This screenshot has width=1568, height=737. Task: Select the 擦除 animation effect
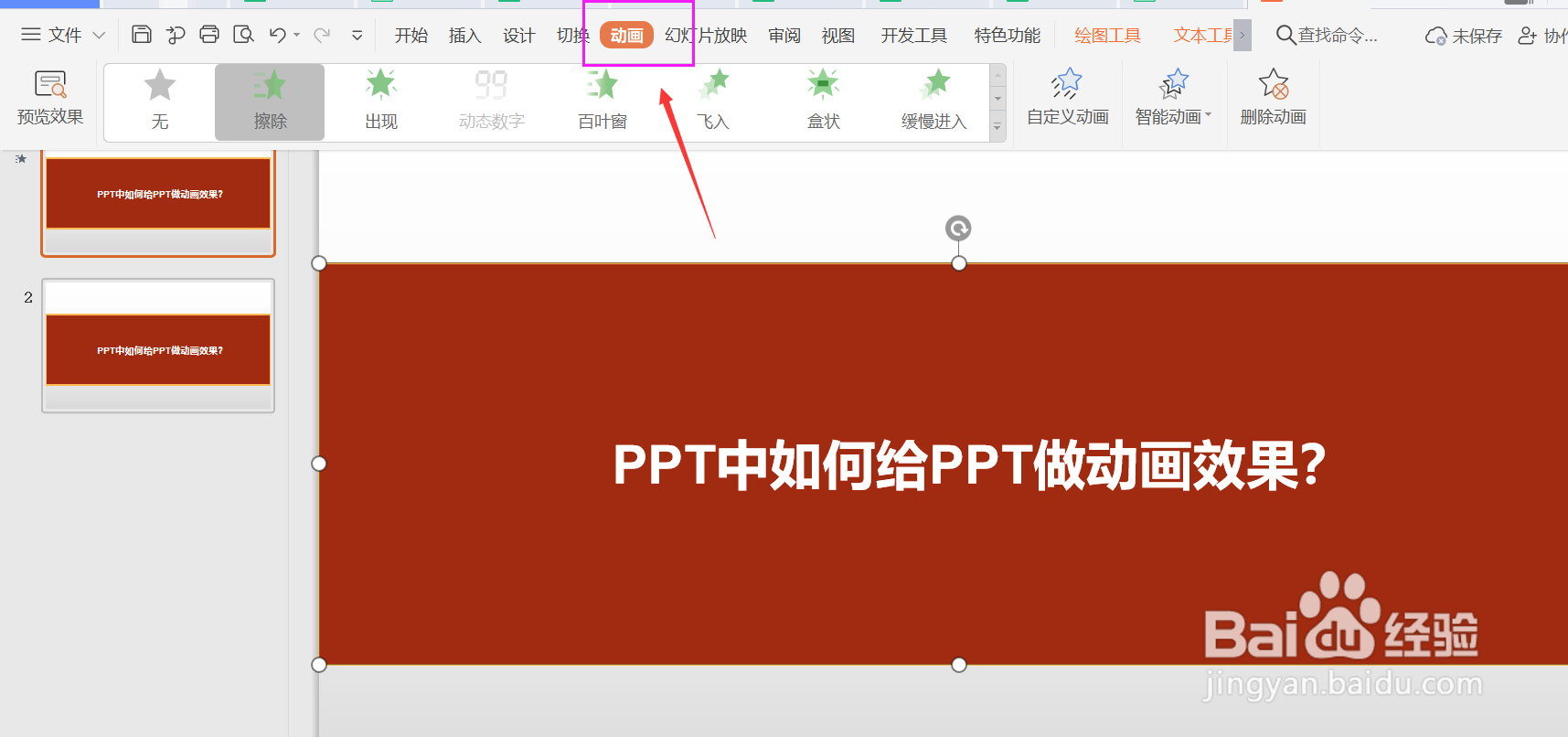(270, 101)
